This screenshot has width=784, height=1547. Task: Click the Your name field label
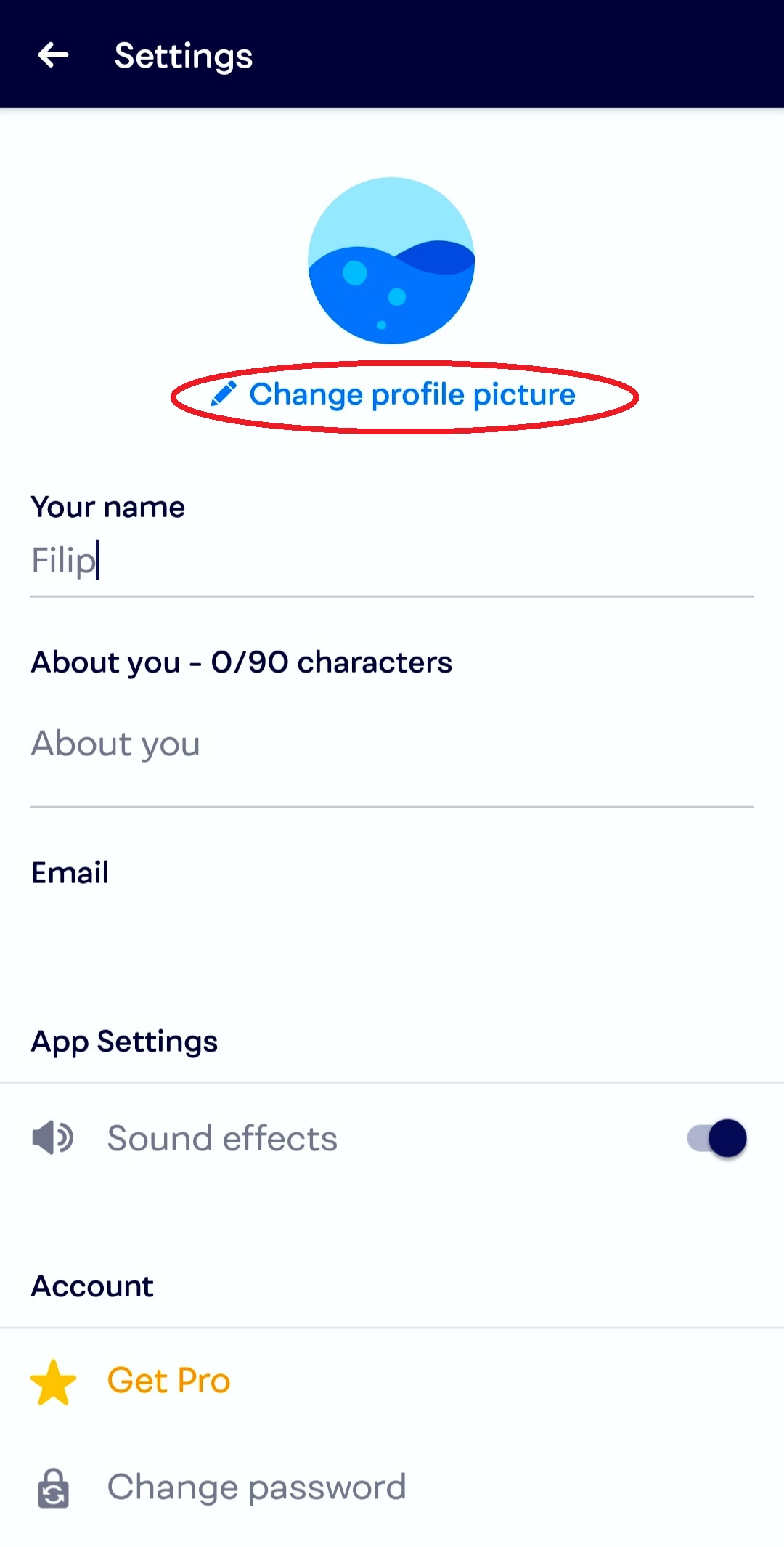click(x=107, y=507)
